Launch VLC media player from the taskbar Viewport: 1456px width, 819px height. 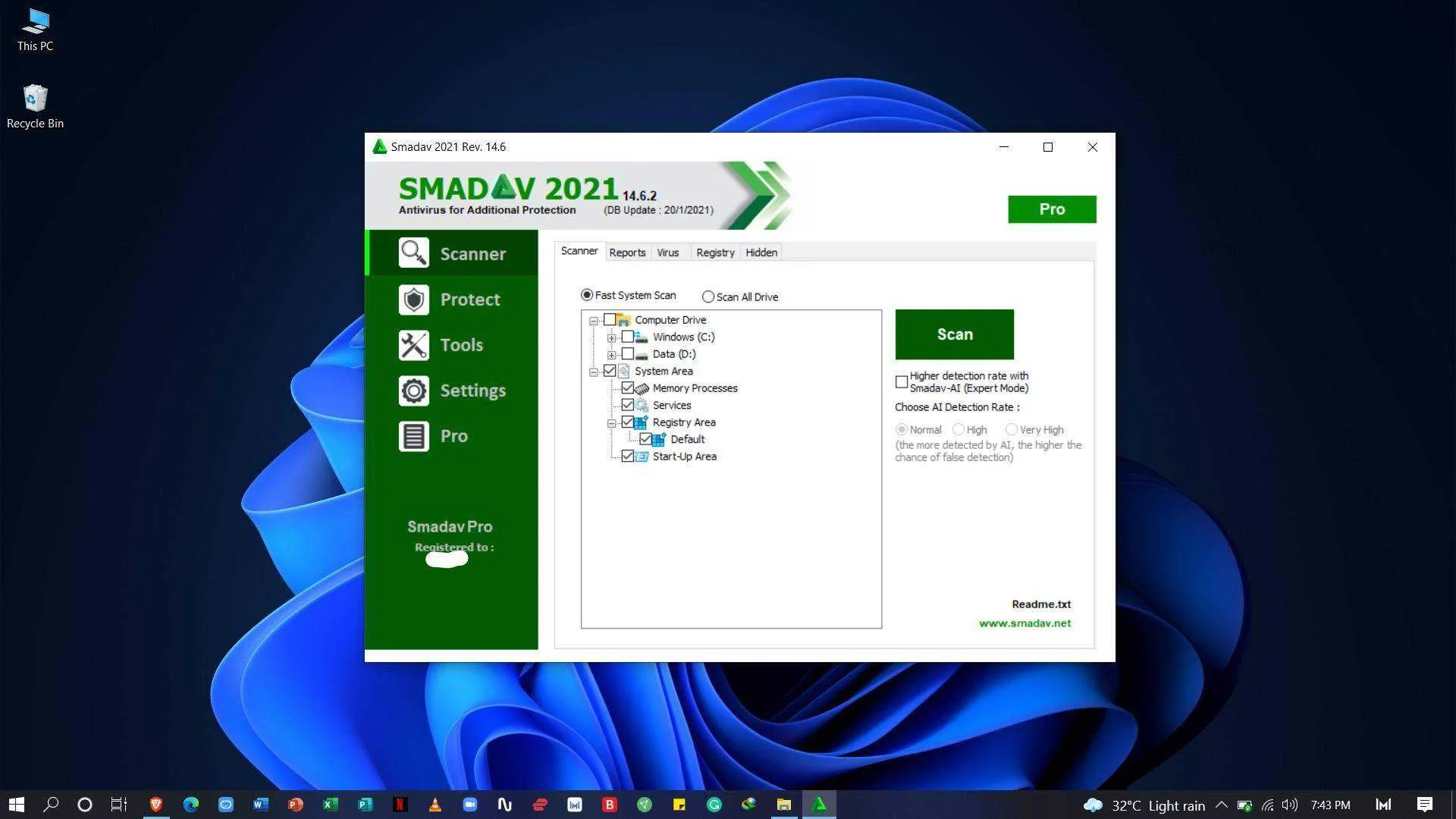click(x=435, y=805)
